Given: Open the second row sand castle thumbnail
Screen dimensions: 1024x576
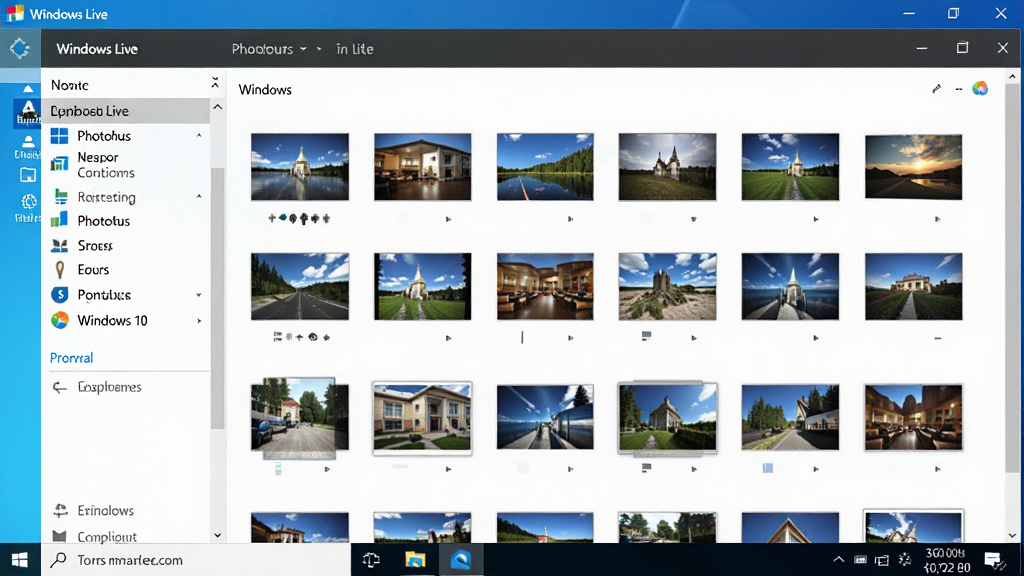Looking at the screenshot, I should tap(667, 287).
